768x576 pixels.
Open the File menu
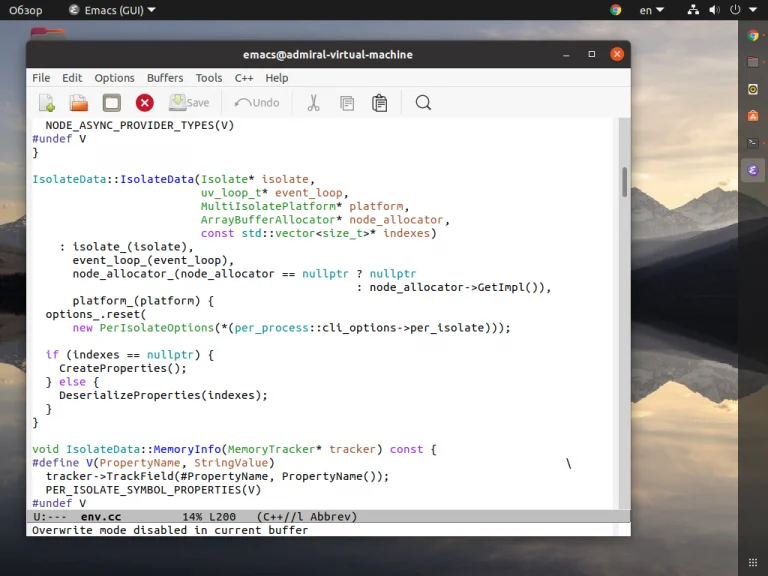pos(41,78)
